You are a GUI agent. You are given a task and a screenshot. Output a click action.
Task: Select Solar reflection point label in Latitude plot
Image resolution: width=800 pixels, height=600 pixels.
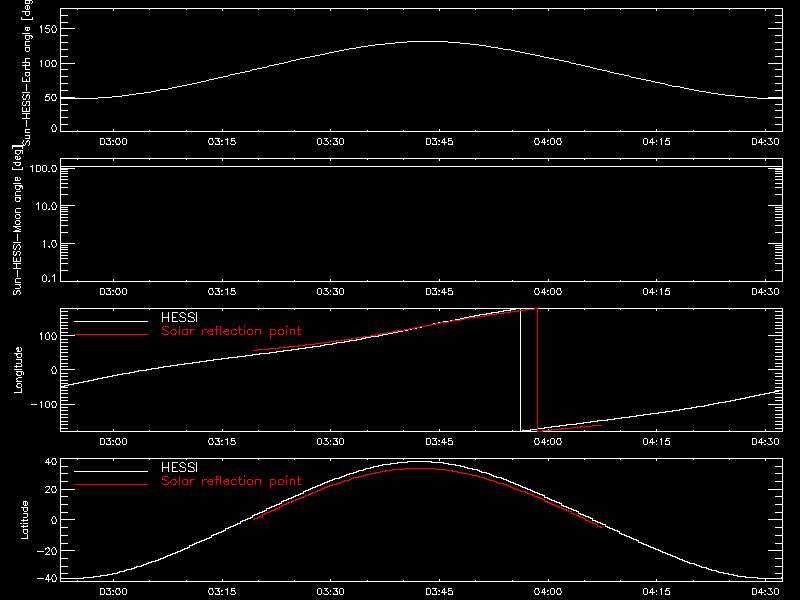coord(231,481)
